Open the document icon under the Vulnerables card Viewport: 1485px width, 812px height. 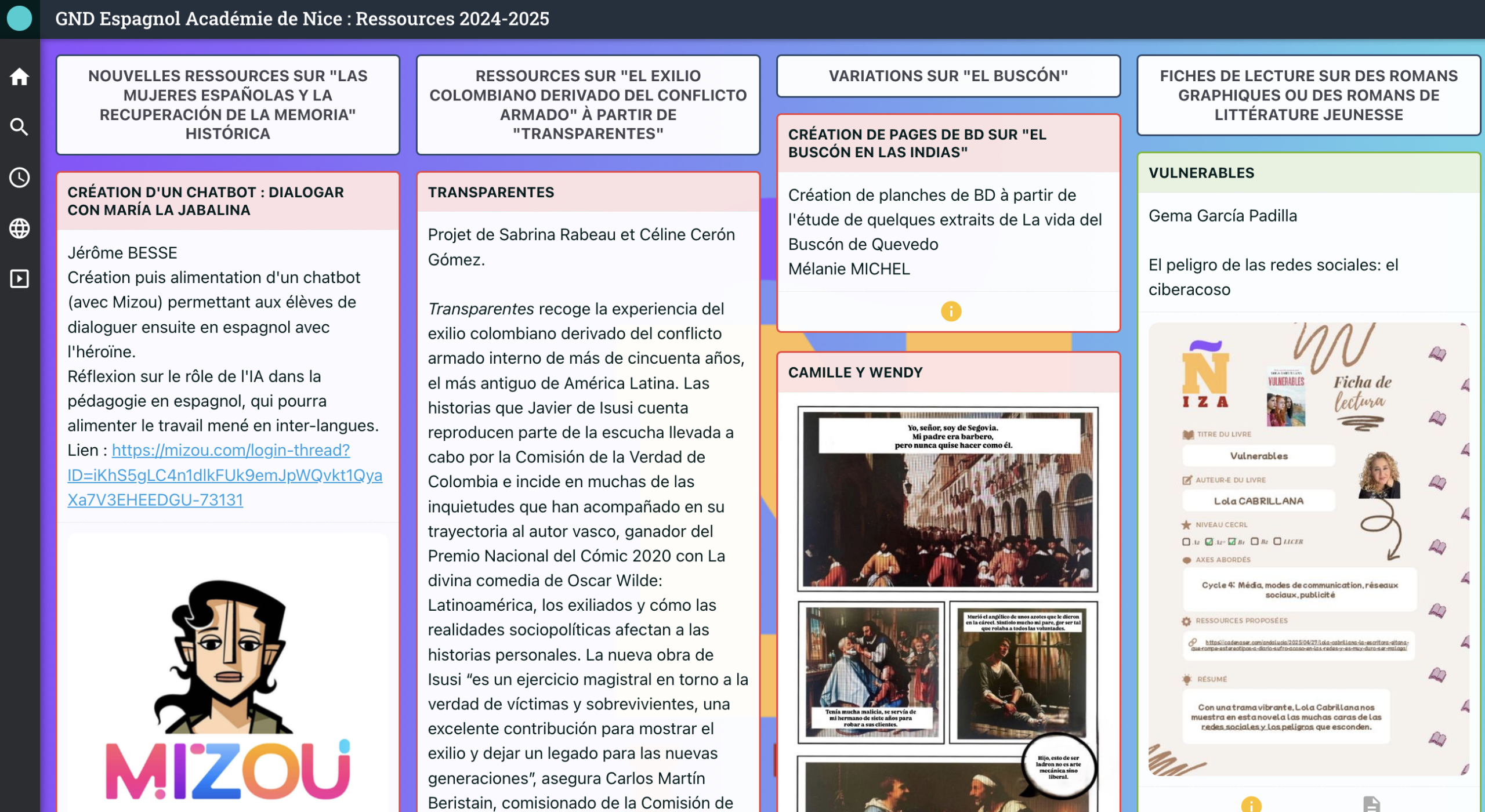1371,804
